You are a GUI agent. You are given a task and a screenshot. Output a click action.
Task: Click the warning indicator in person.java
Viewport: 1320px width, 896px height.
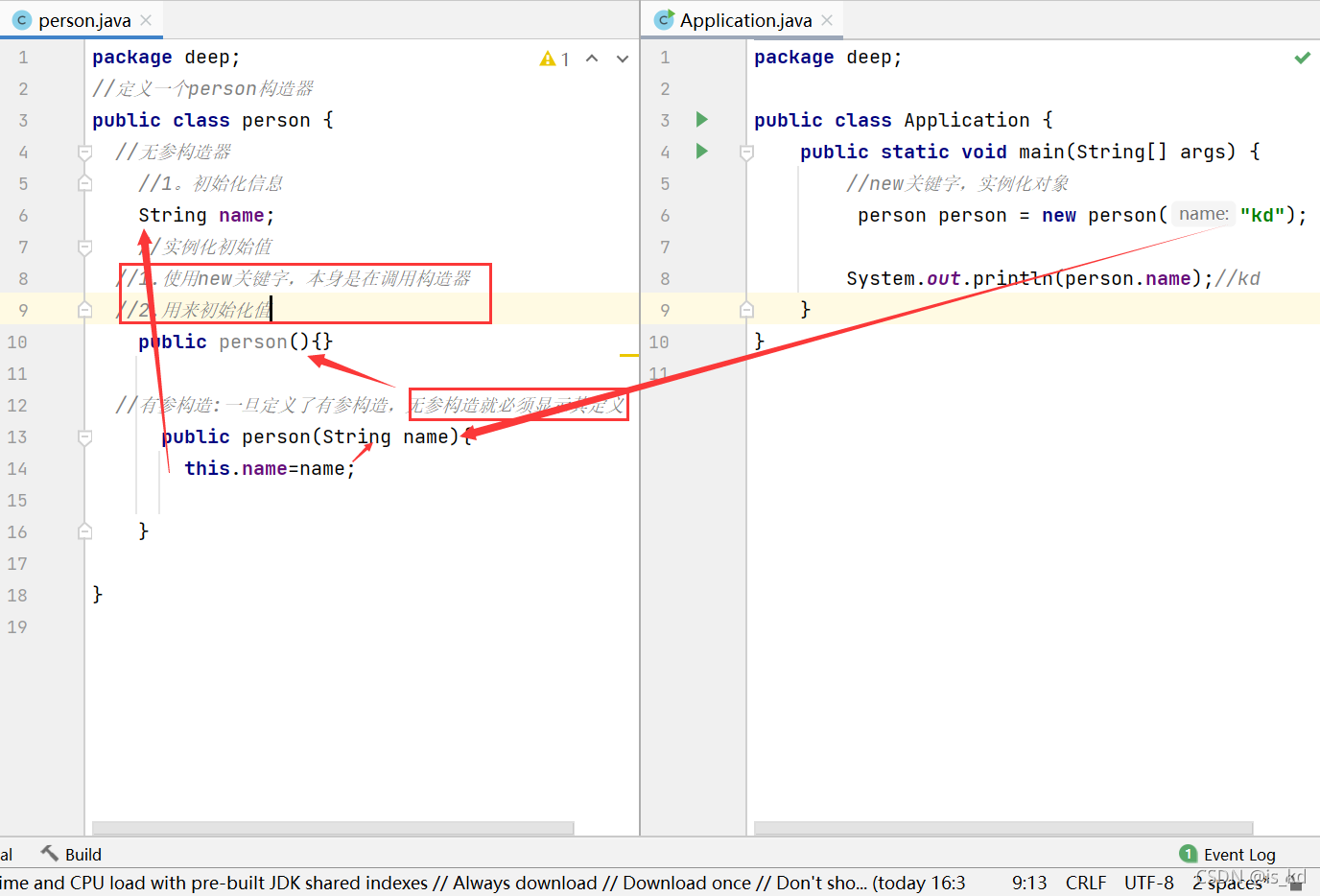coord(554,59)
